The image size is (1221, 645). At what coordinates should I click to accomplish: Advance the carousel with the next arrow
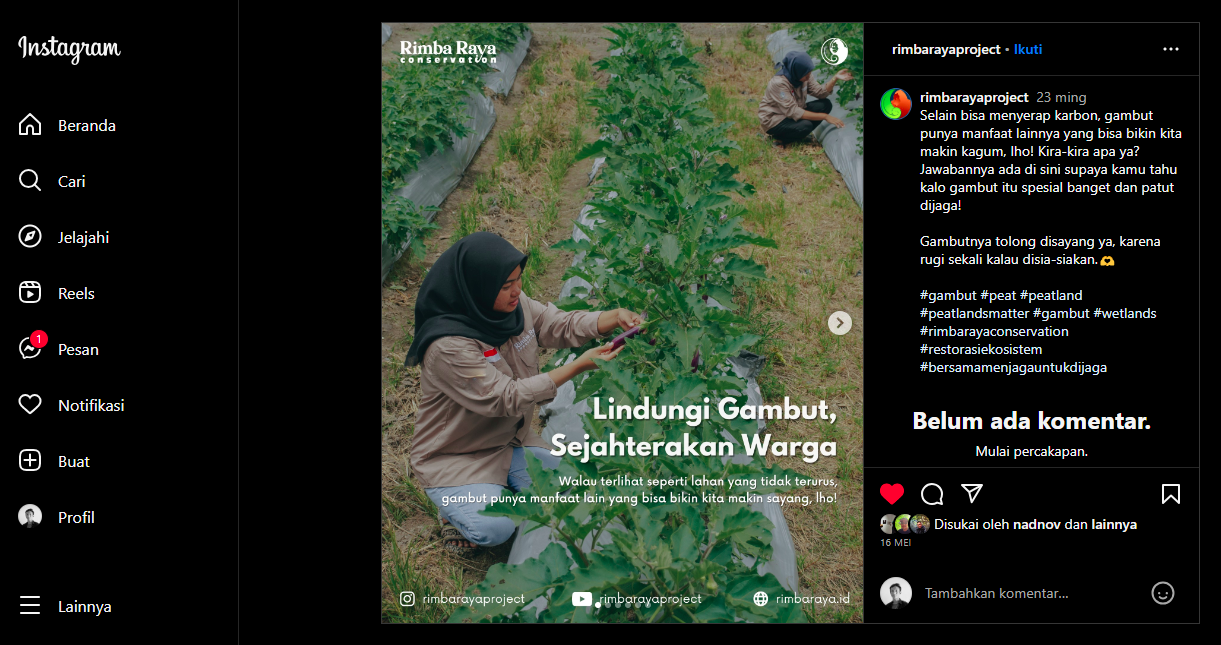(840, 322)
